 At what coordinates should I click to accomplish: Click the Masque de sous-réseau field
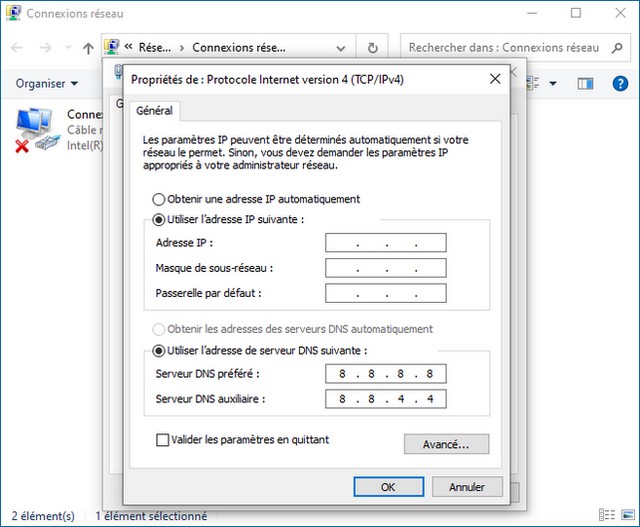(x=386, y=268)
